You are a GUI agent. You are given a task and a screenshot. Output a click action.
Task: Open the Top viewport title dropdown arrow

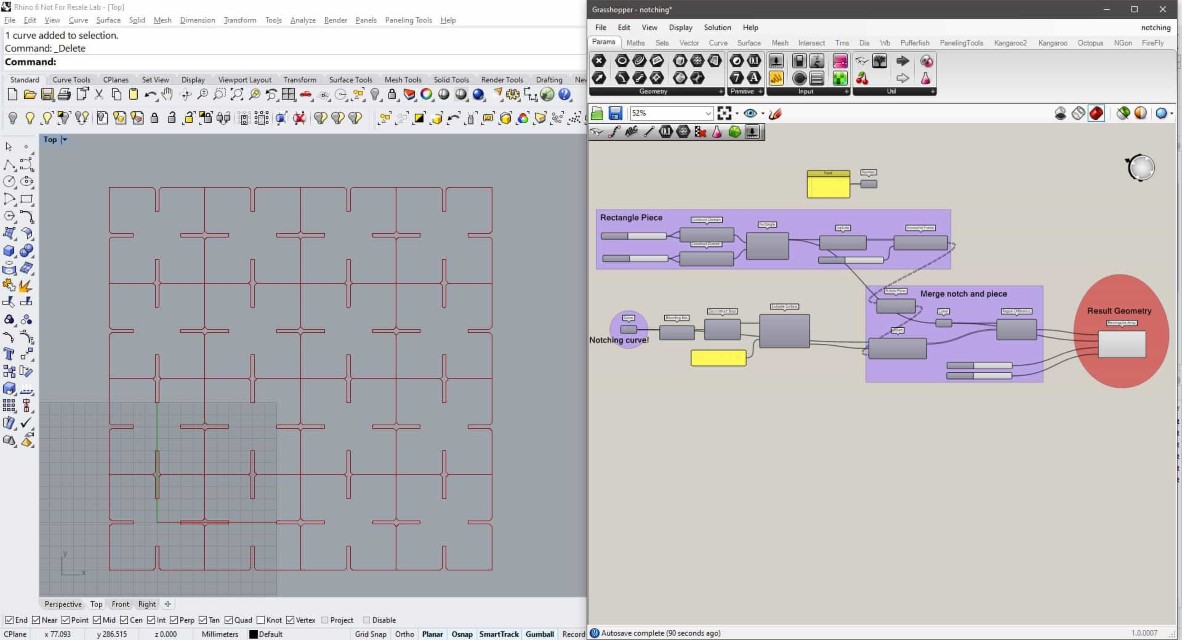tap(64, 139)
